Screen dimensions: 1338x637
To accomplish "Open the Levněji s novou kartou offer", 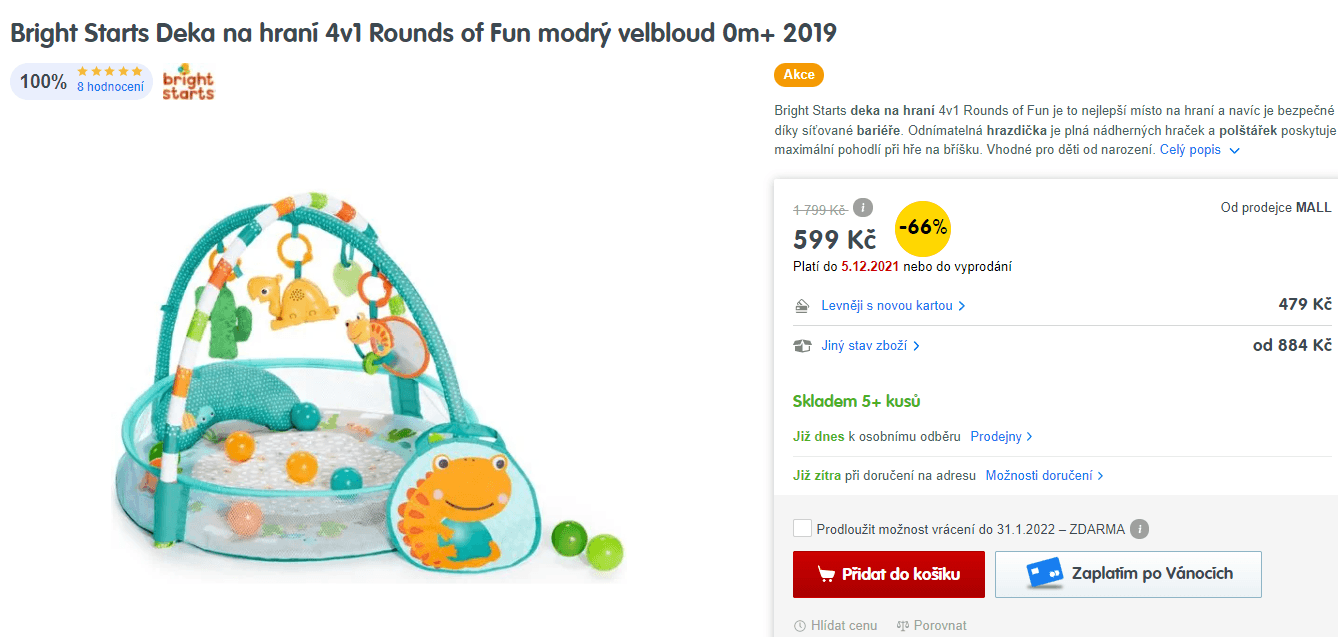I will coord(893,305).
